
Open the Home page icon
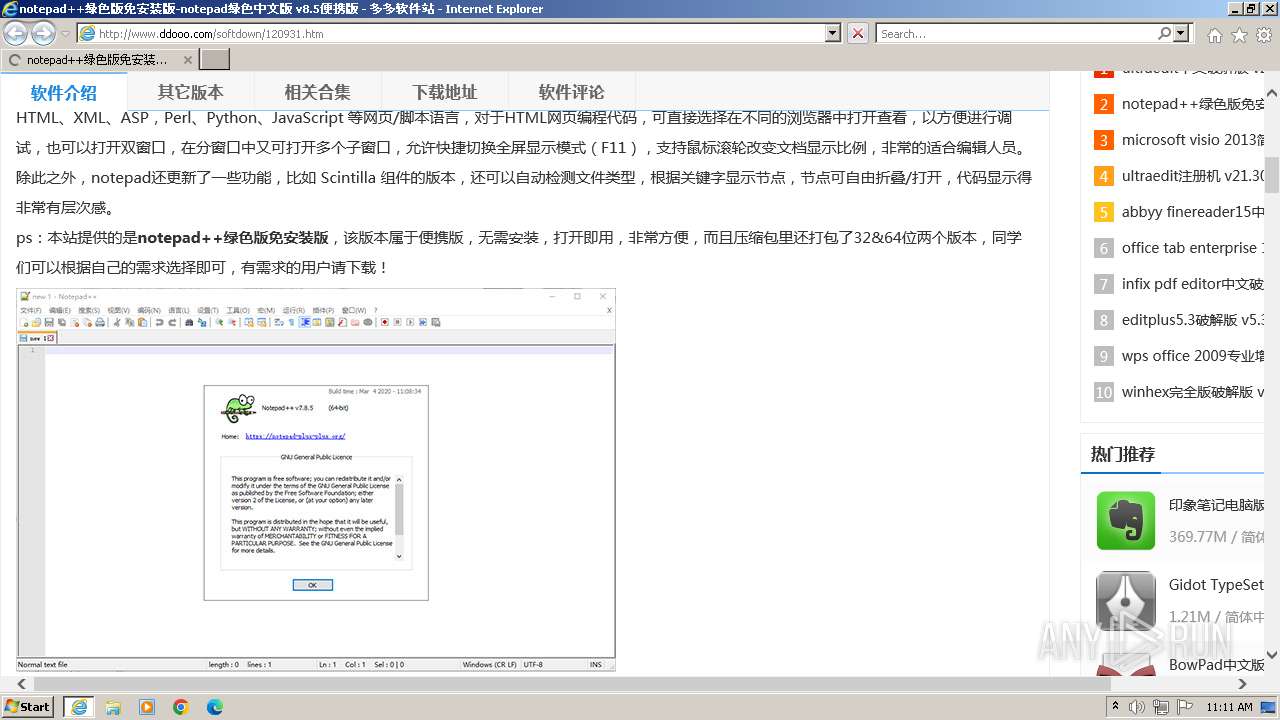[x=1214, y=35]
